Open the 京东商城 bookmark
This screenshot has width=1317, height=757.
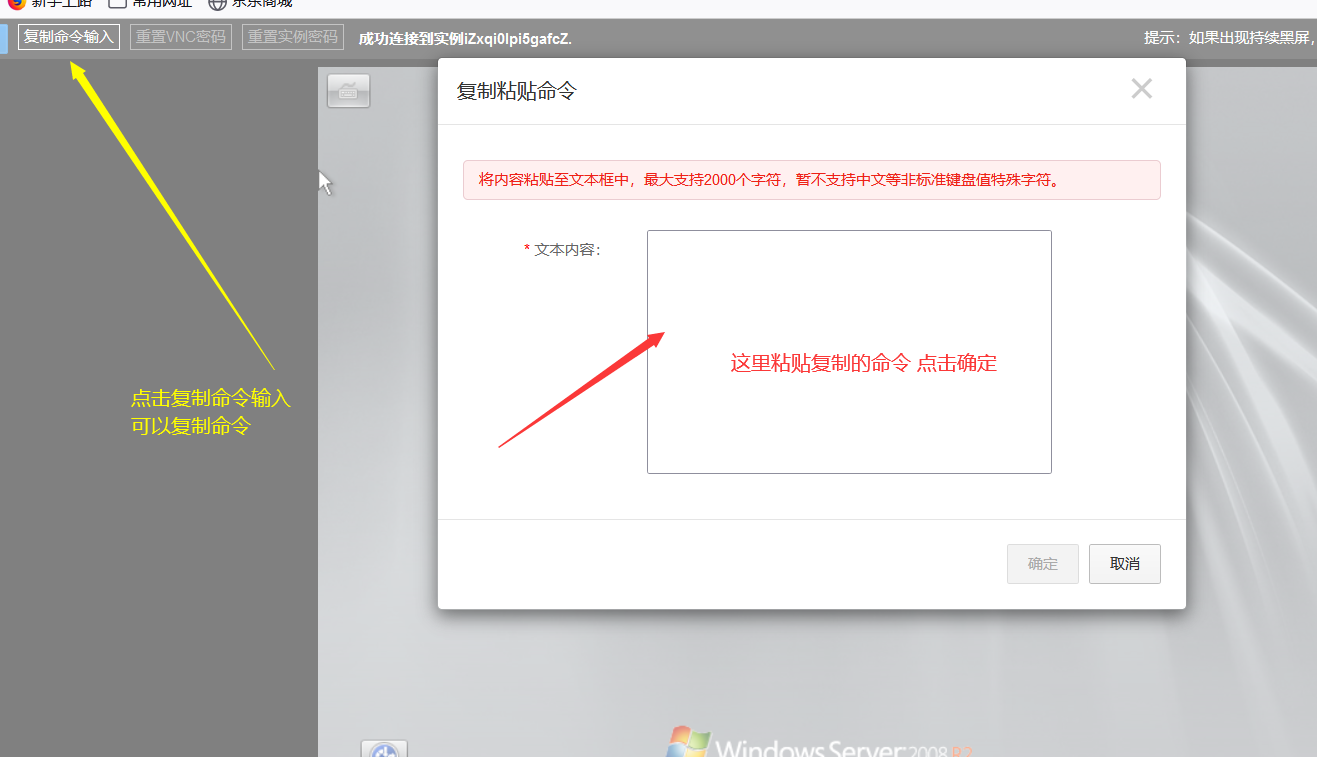pyautogui.click(x=251, y=4)
